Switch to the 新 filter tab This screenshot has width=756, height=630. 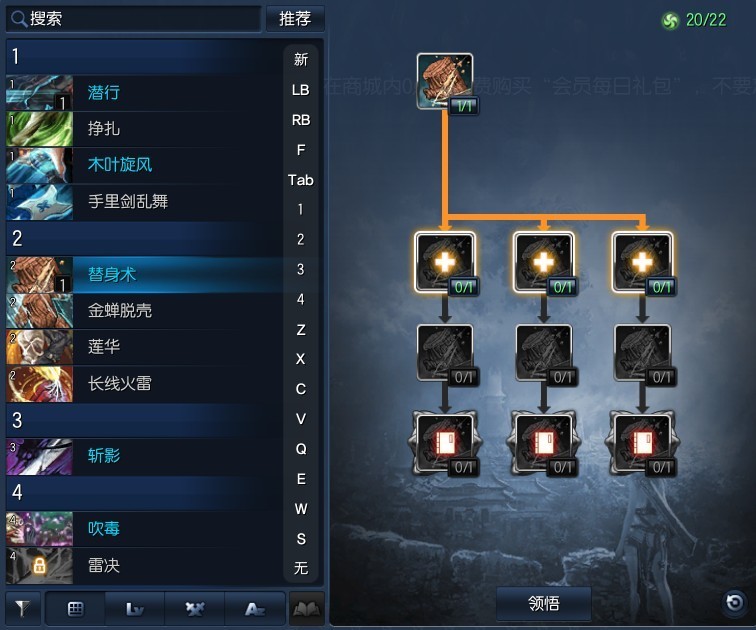(300, 60)
